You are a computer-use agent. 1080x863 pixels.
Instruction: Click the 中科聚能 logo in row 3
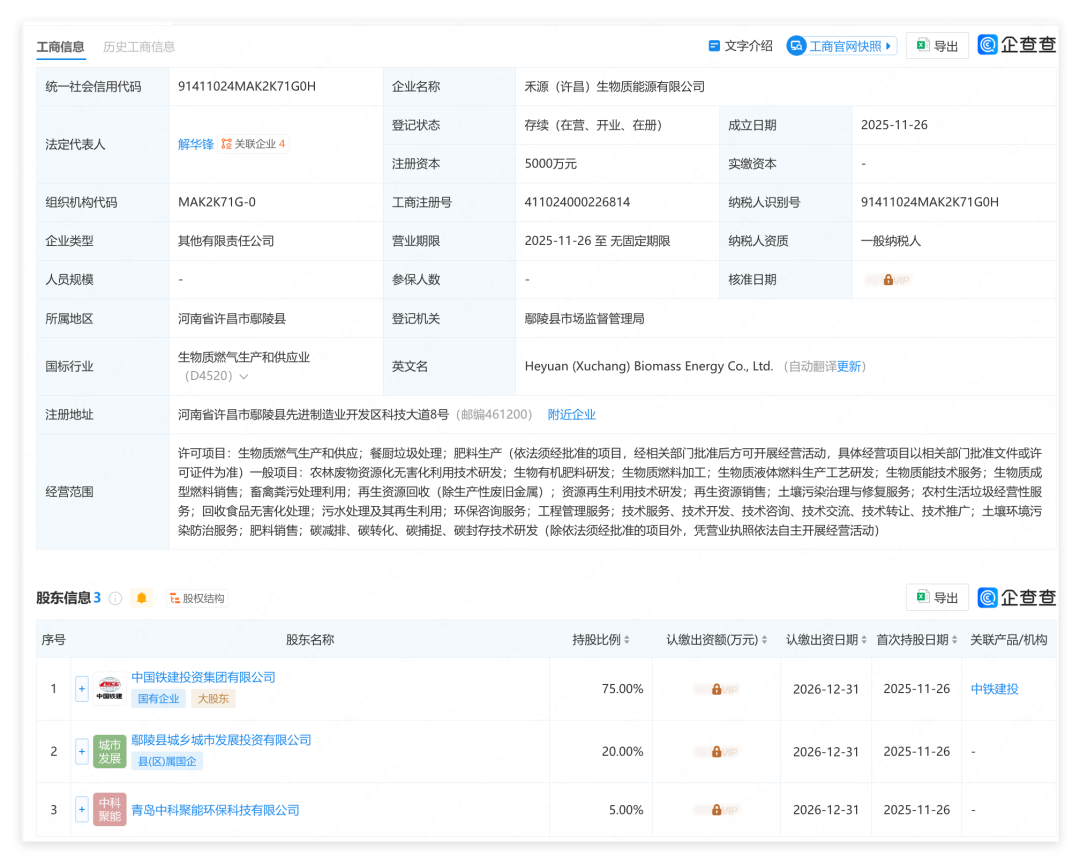point(112,810)
